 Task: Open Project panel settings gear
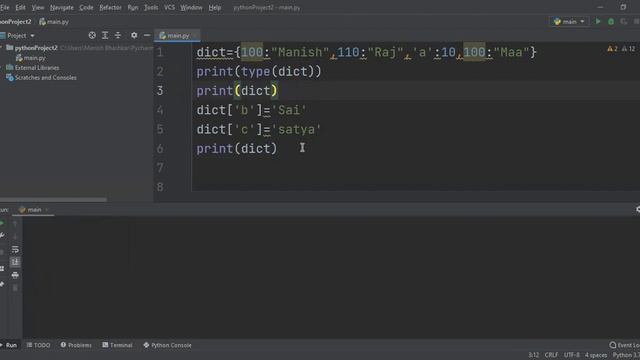134,36
